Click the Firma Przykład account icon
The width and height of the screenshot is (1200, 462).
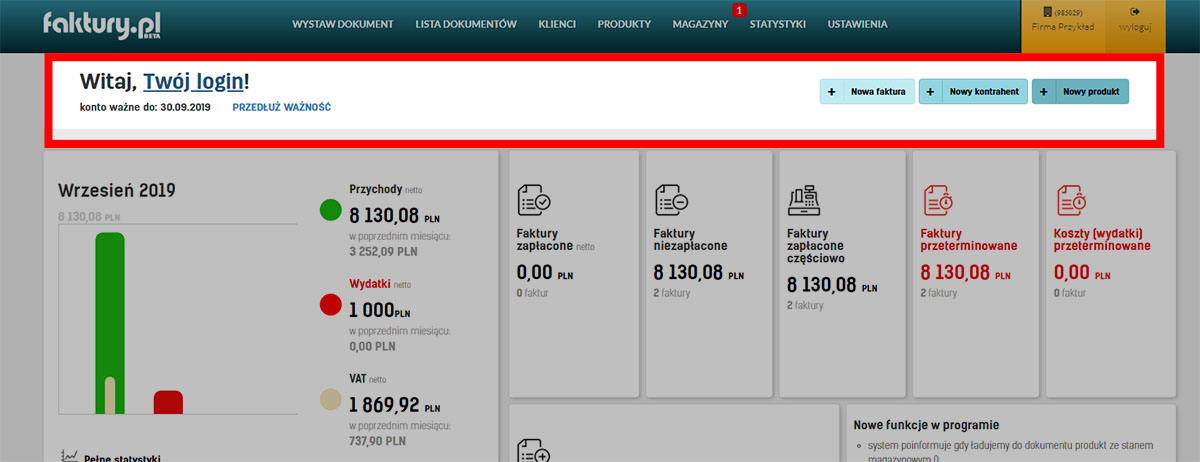(1048, 12)
